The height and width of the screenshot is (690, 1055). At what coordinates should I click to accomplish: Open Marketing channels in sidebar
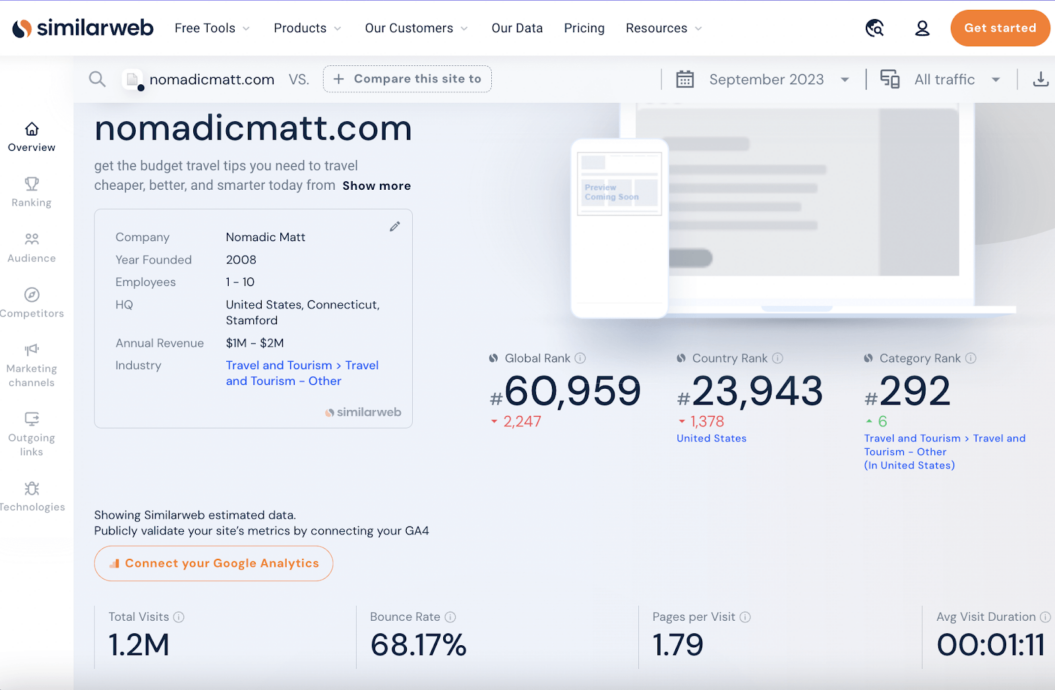click(32, 366)
